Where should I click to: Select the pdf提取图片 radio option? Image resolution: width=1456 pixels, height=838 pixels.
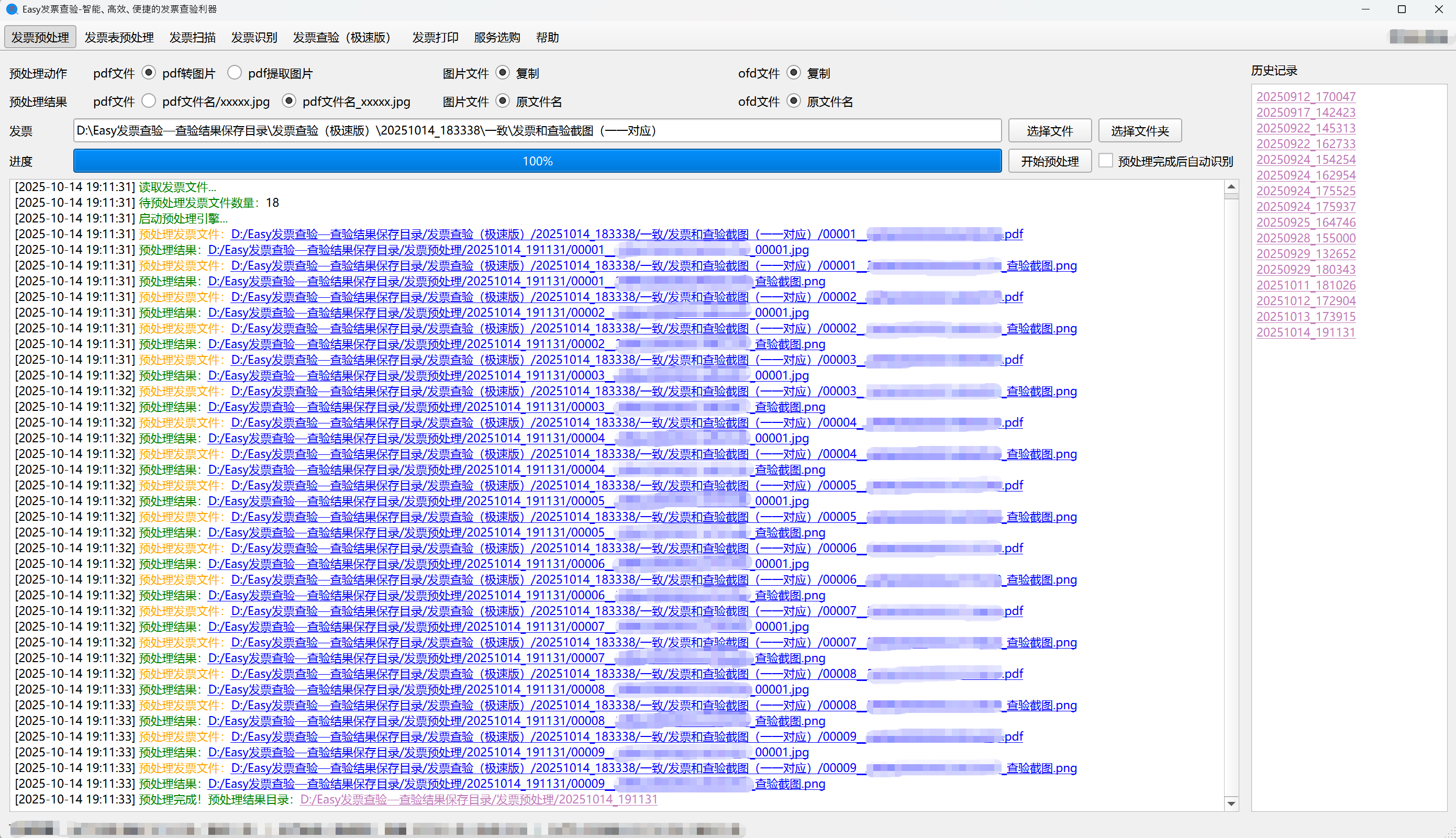[x=235, y=73]
